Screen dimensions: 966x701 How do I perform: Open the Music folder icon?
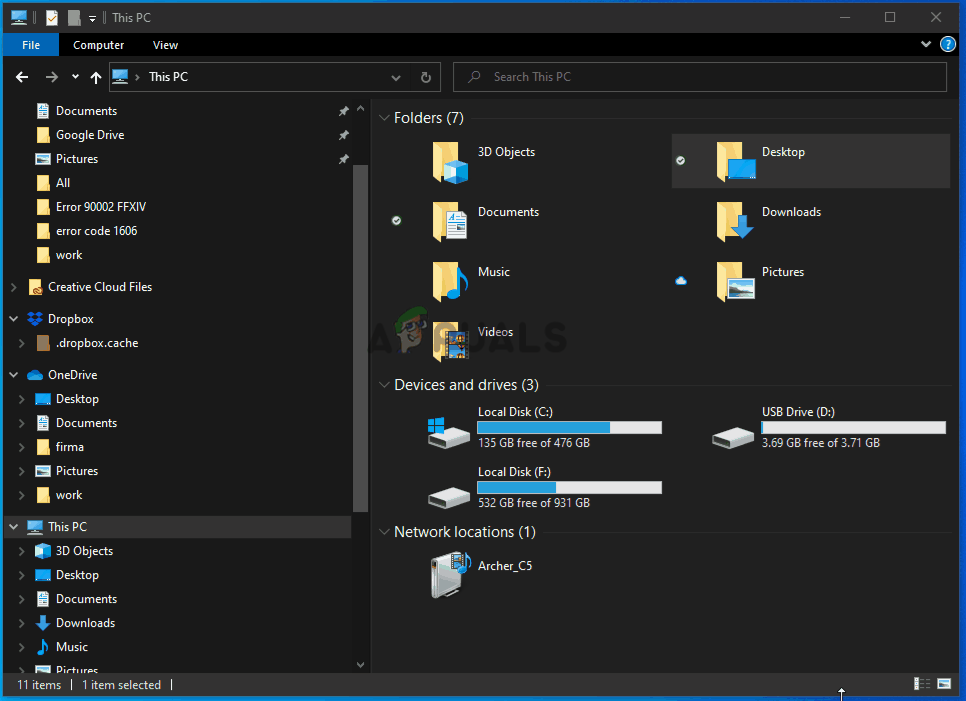[x=450, y=282]
